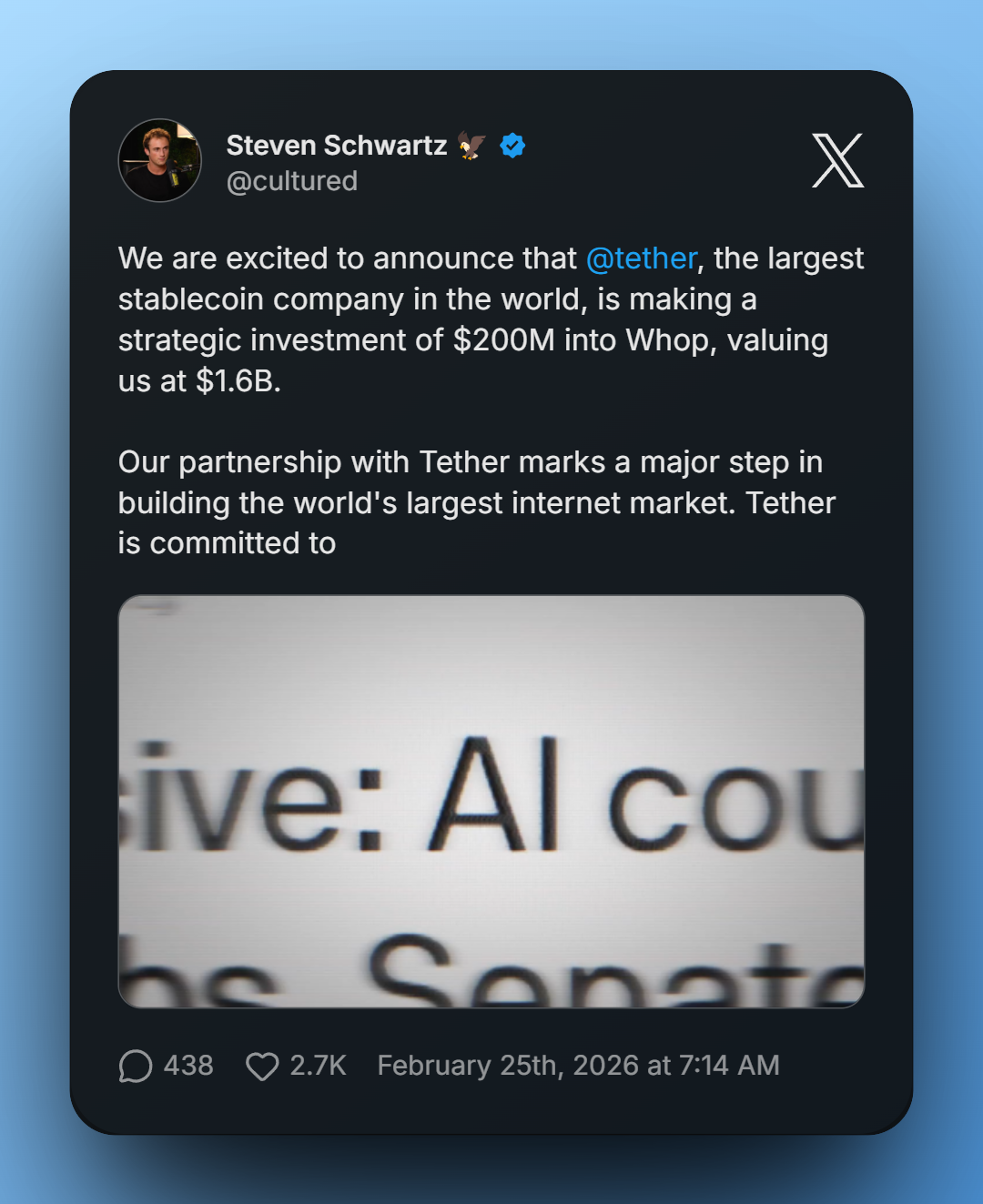
Task: Open the @tether mention link
Action: [x=642, y=258]
